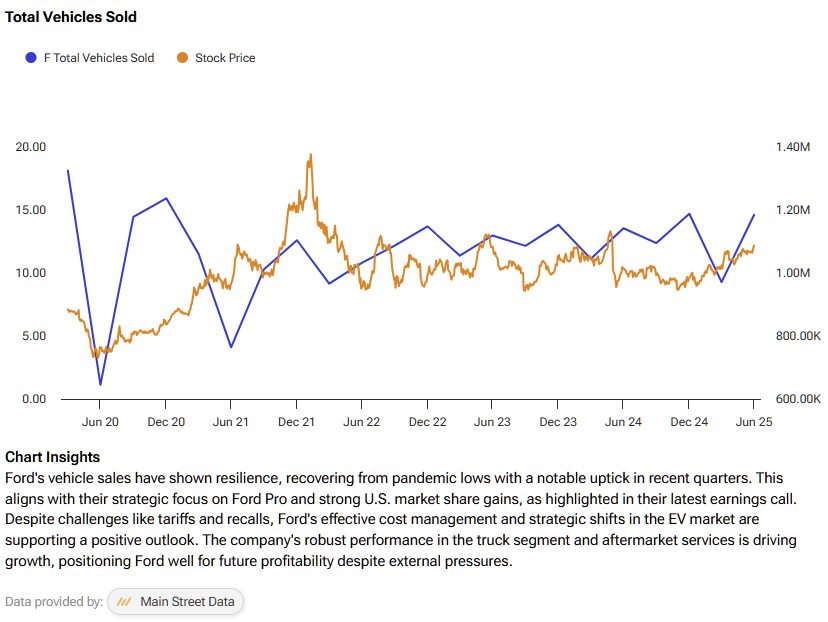This screenshot has width=828, height=622.
Task: Toggle the Stock Price series label
Action: click(225, 58)
